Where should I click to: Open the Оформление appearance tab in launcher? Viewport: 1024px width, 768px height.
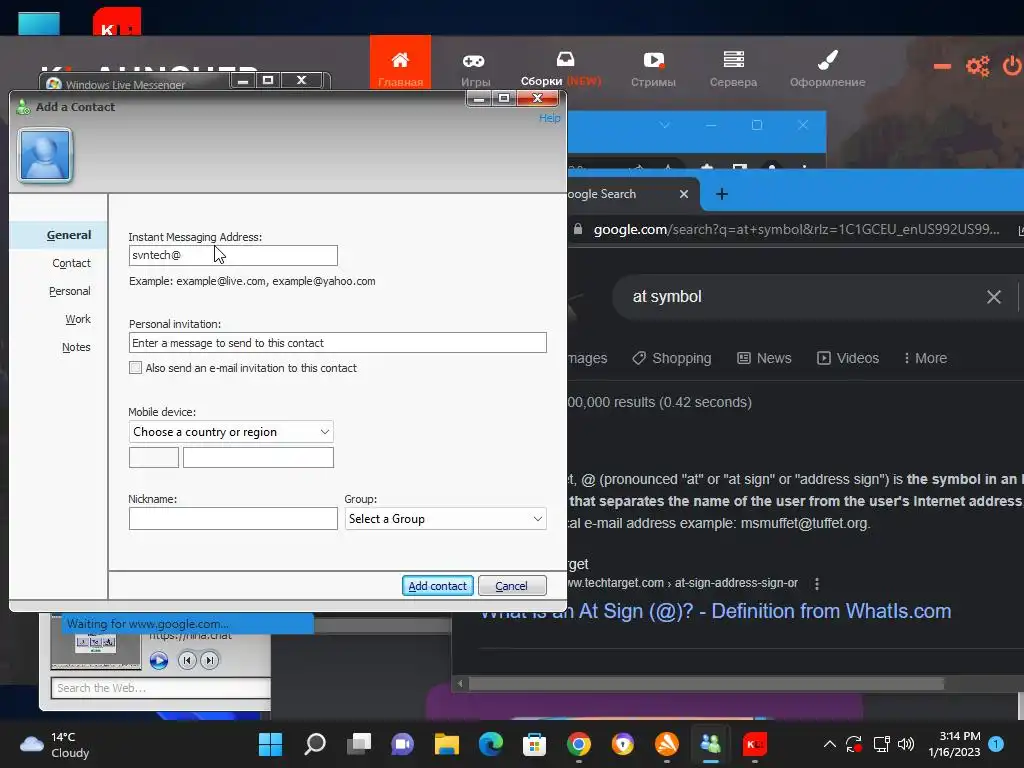827,70
